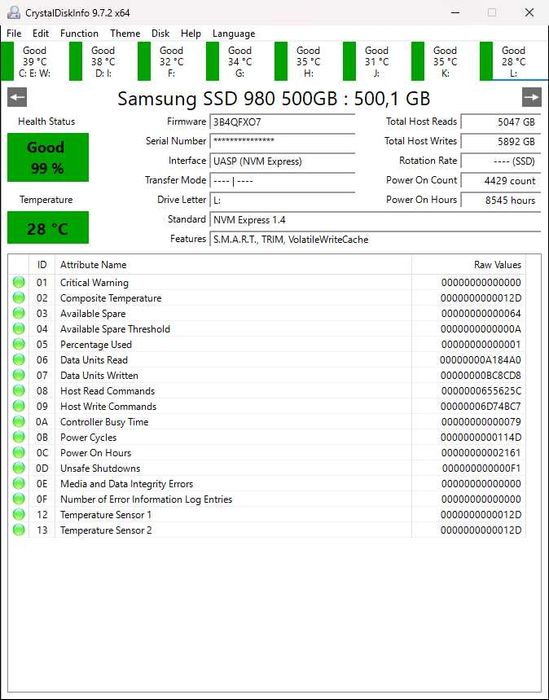Select disk tab J: at 31 °C
Image resolution: width=549 pixels, height=700 pixels.
(376, 62)
